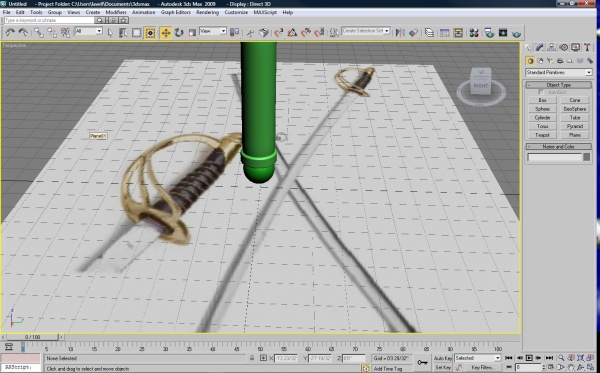Switch to the Hierarchy command panel tab
Image resolution: width=600 pixels, height=373 pixels.
pyautogui.click(x=551, y=47)
